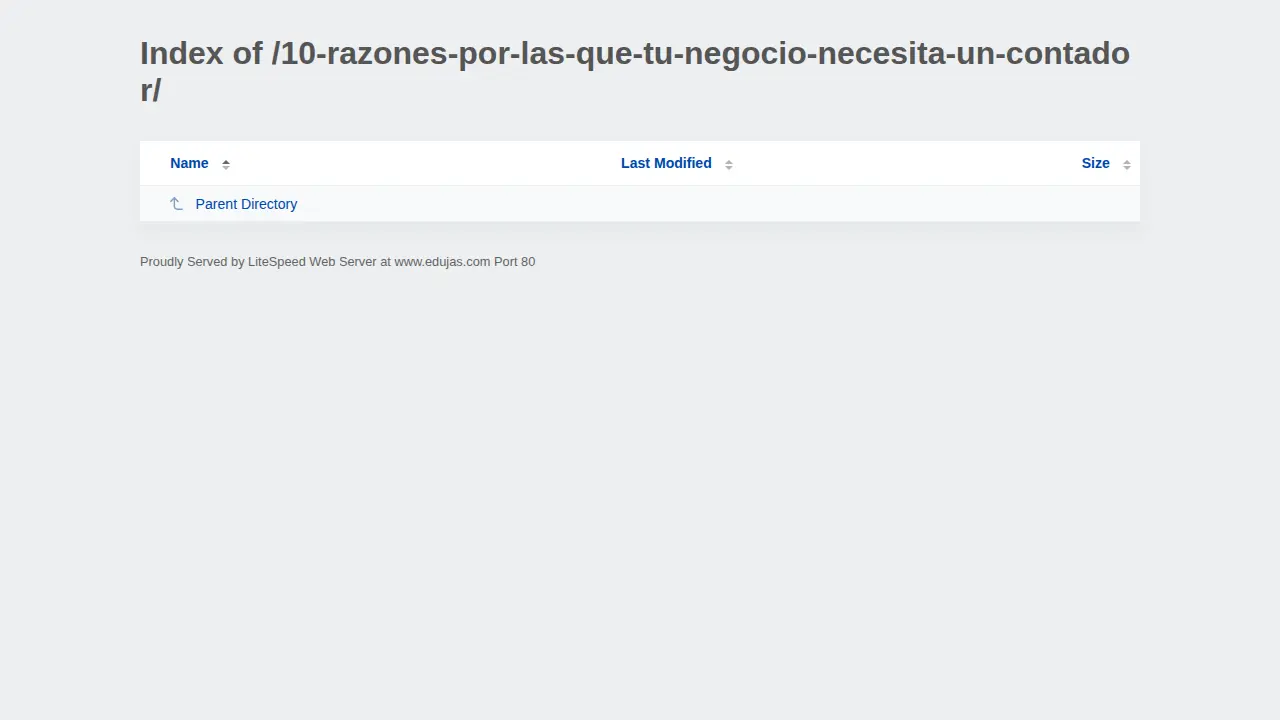Viewport: 1280px width, 720px height.
Task: Click the sort arrows next to Size
Action: (1127, 164)
